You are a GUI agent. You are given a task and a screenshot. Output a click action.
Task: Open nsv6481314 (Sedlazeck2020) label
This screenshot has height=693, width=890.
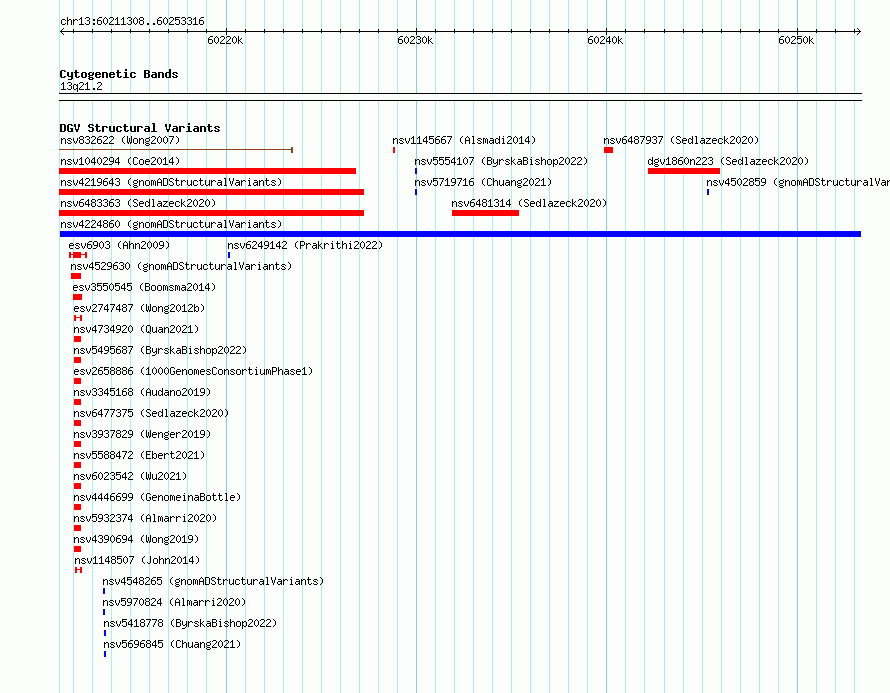pyautogui.click(x=529, y=203)
